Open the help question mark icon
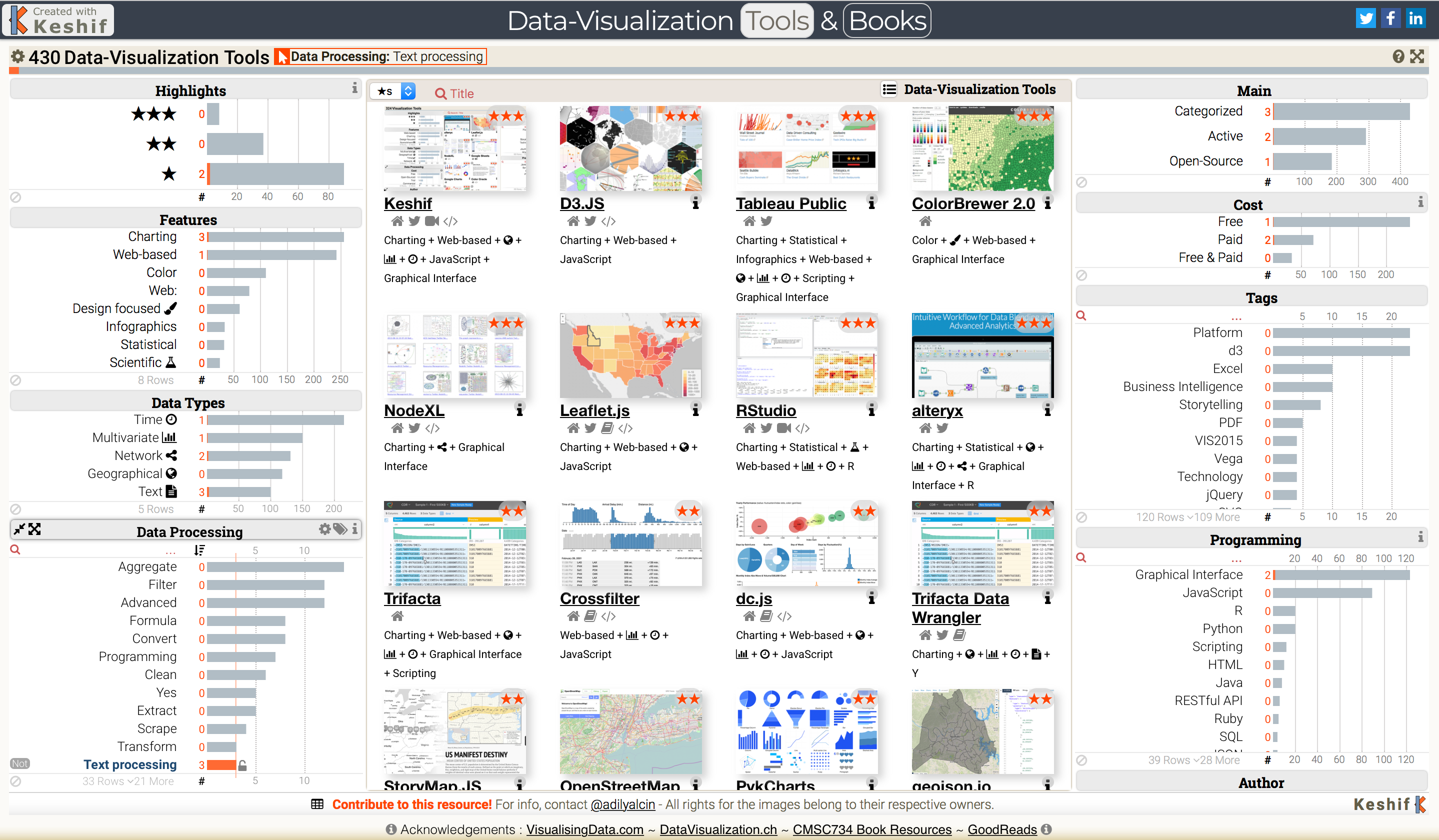 pyautogui.click(x=1398, y=56)
